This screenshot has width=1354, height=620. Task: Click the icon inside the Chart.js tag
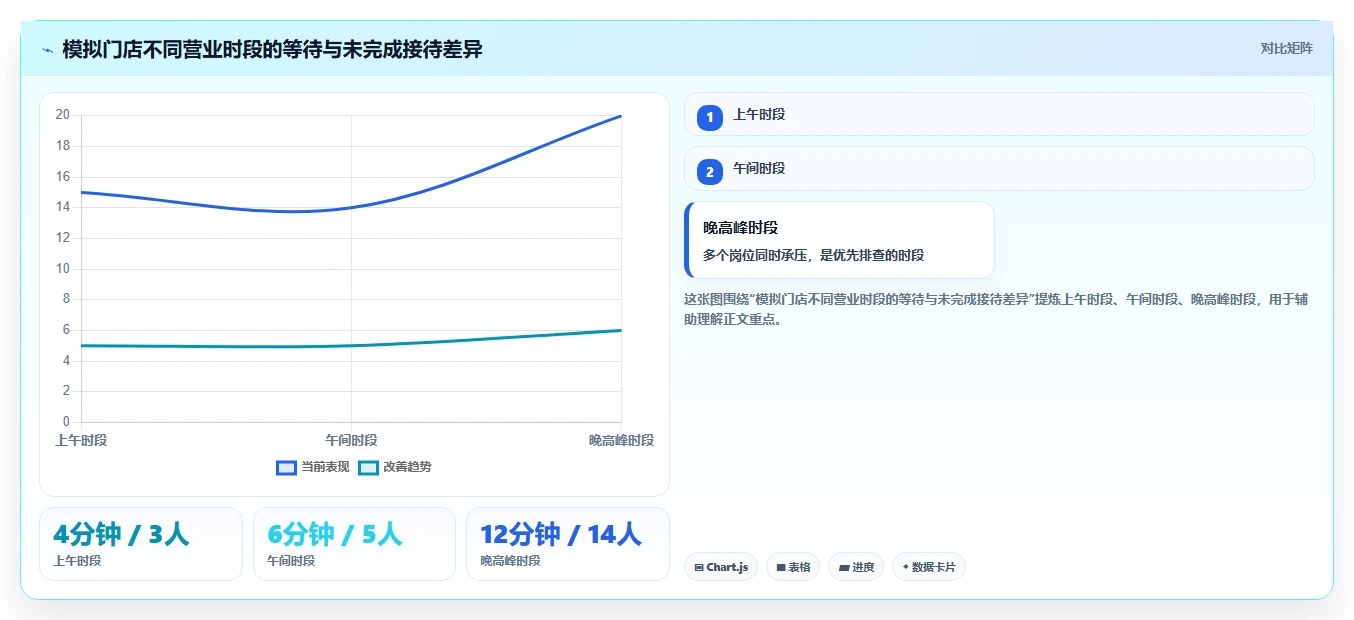699,567
